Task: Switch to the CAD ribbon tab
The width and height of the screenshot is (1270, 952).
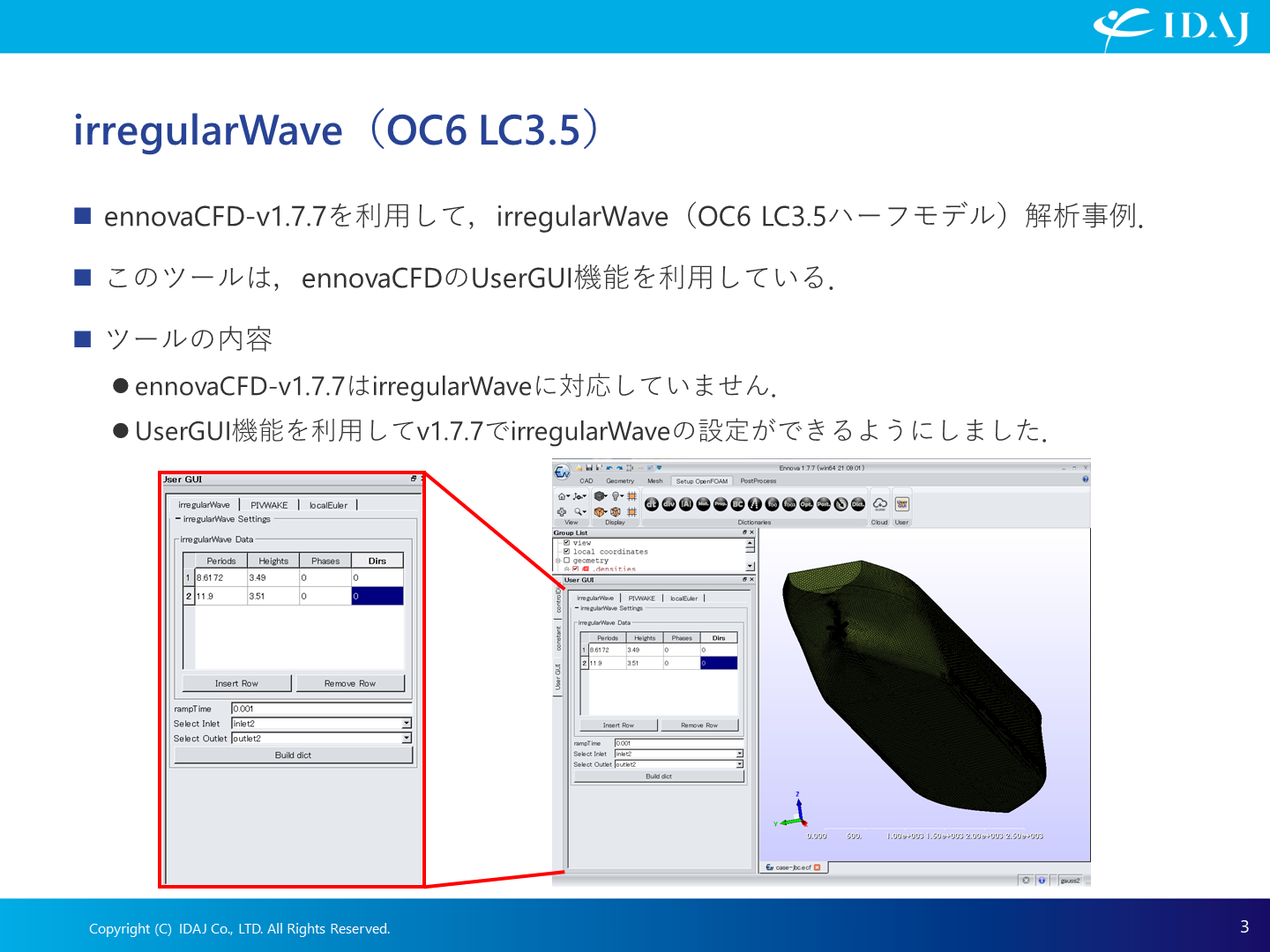Action: (586, 480)
